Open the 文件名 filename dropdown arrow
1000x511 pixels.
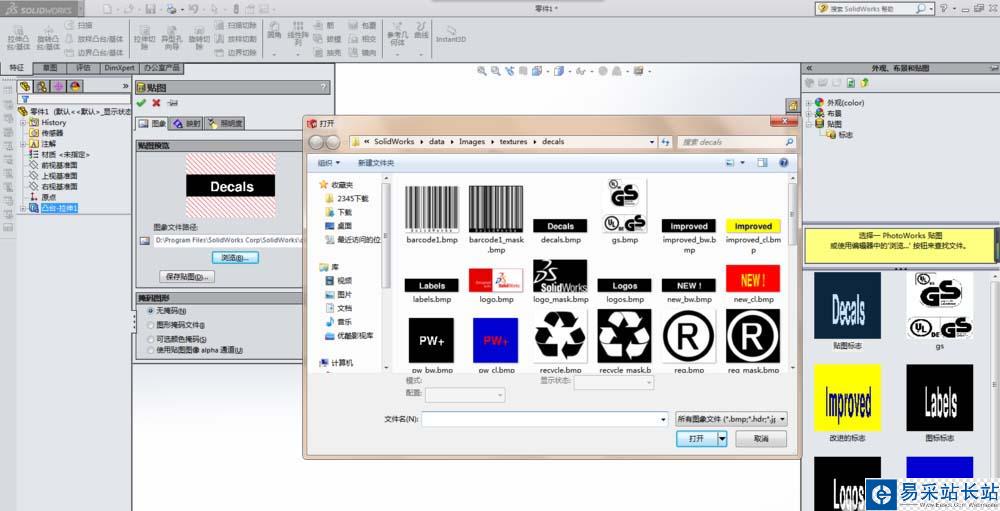pos(663,419)
